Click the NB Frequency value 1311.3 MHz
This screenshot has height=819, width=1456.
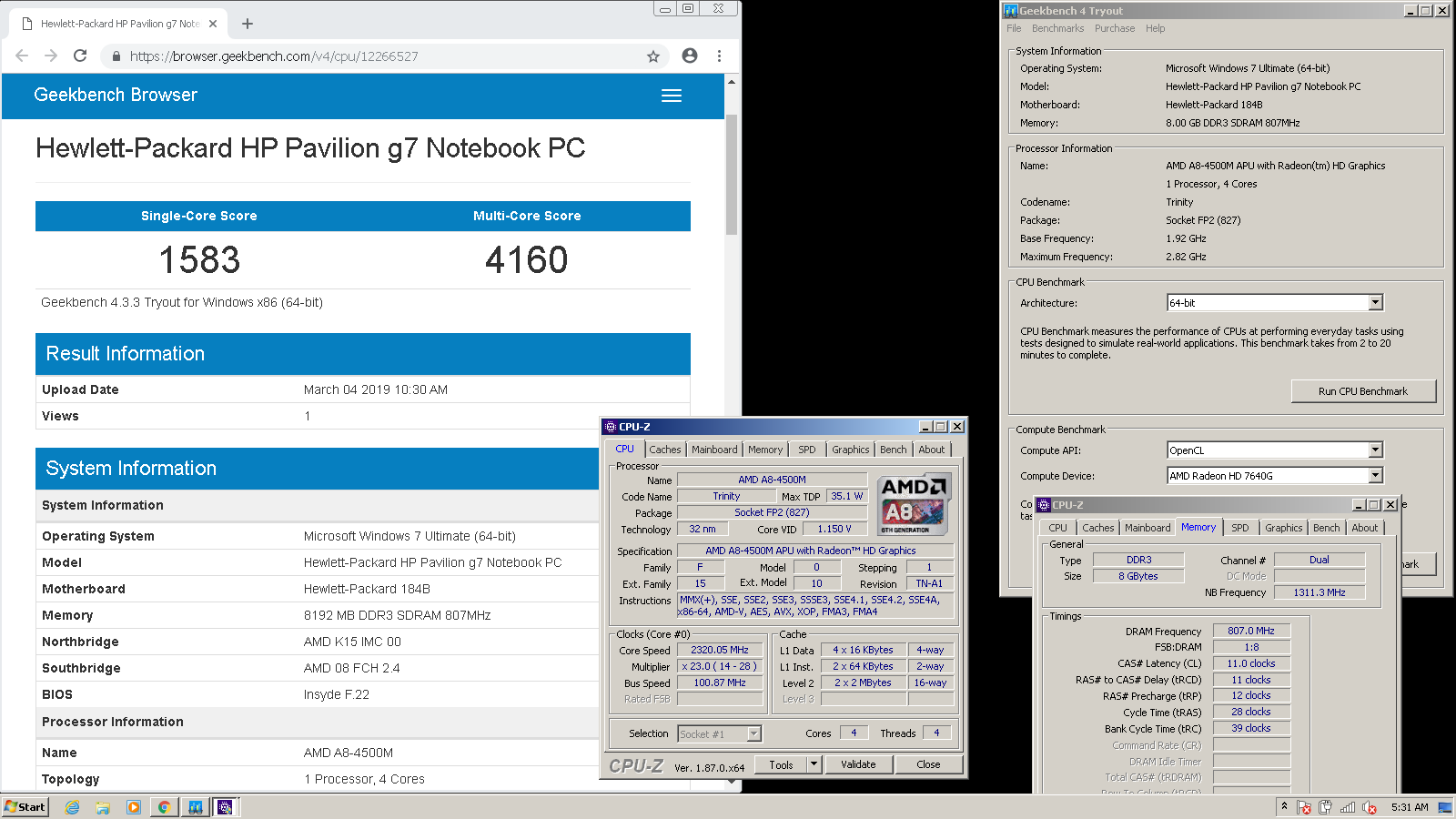[1319, 592]
